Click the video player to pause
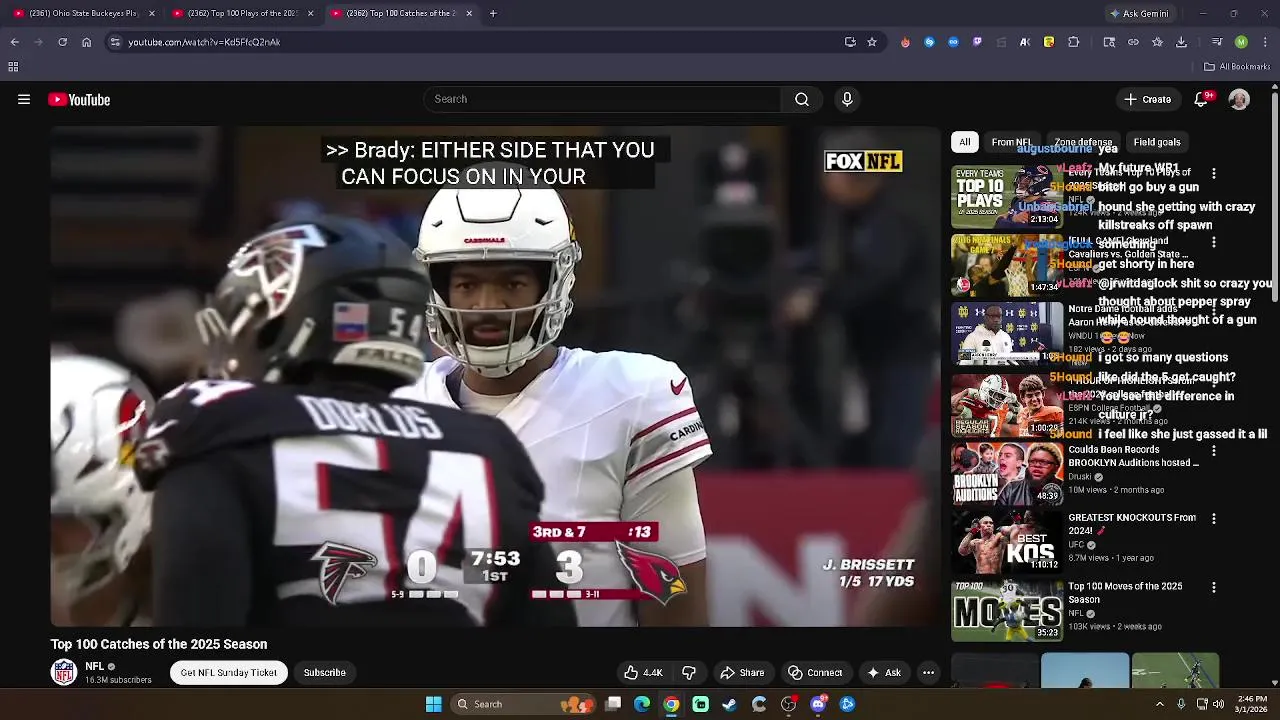The image size is (1280, 720). click(x=496, y=376)
